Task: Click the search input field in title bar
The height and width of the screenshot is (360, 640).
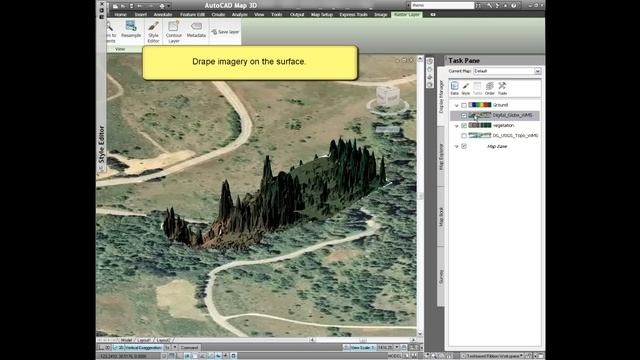Action: tap(442, 5)
